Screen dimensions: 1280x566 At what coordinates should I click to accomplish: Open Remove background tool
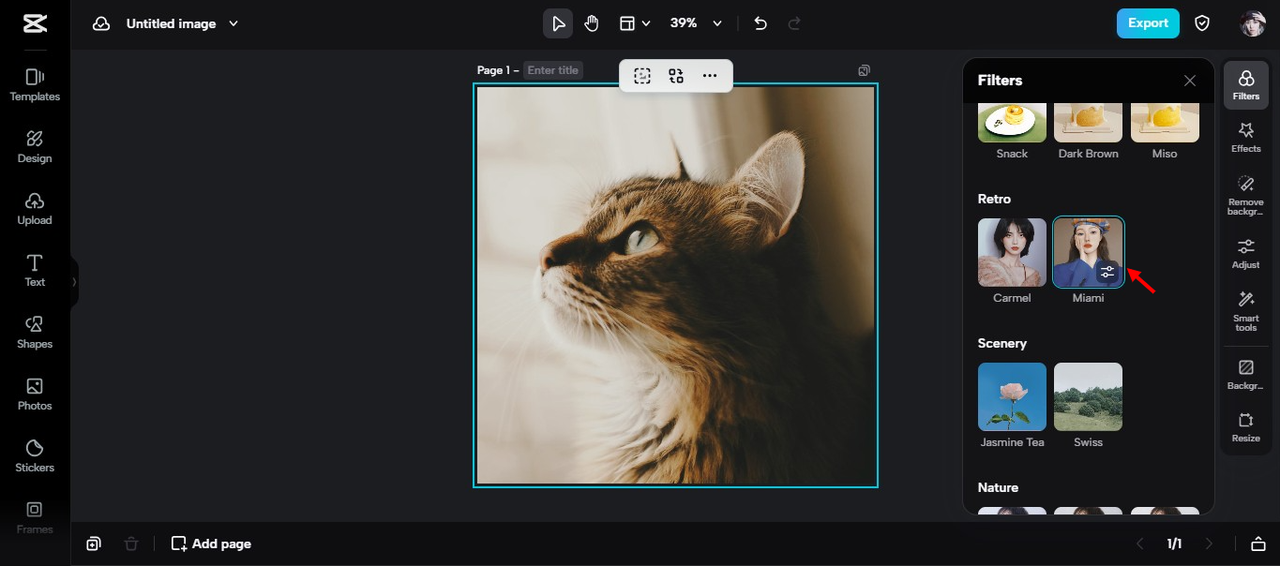pos(1246,195)
